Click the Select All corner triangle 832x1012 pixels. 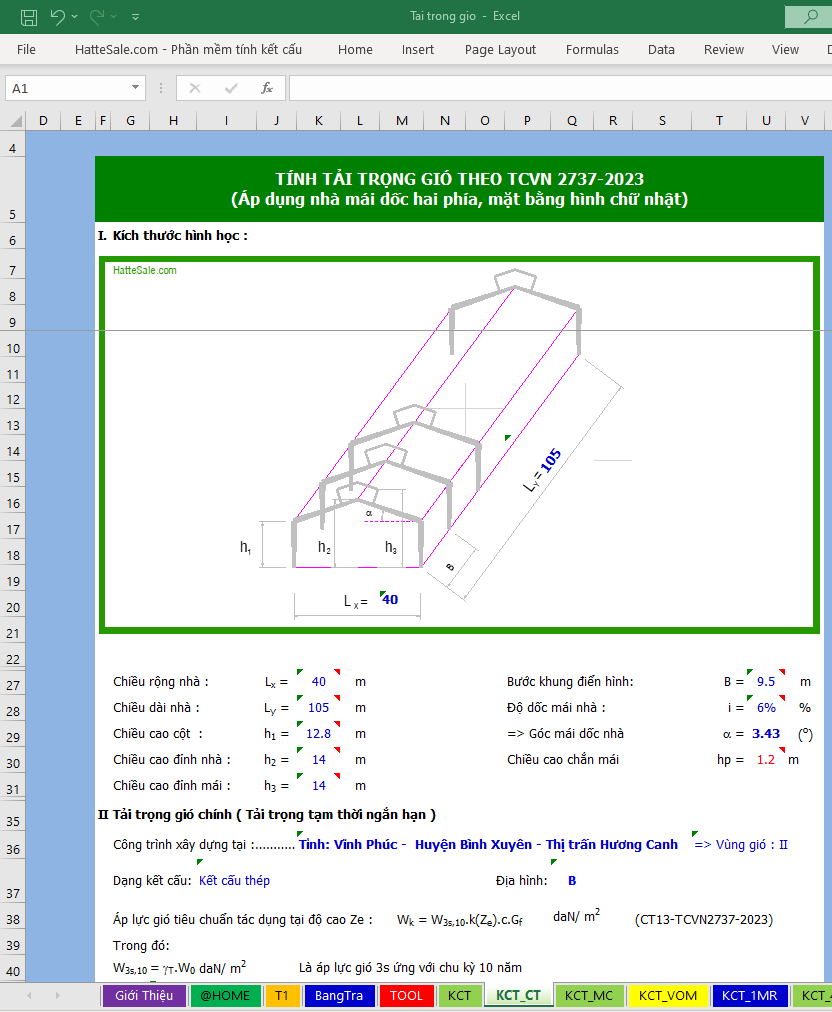15,121
